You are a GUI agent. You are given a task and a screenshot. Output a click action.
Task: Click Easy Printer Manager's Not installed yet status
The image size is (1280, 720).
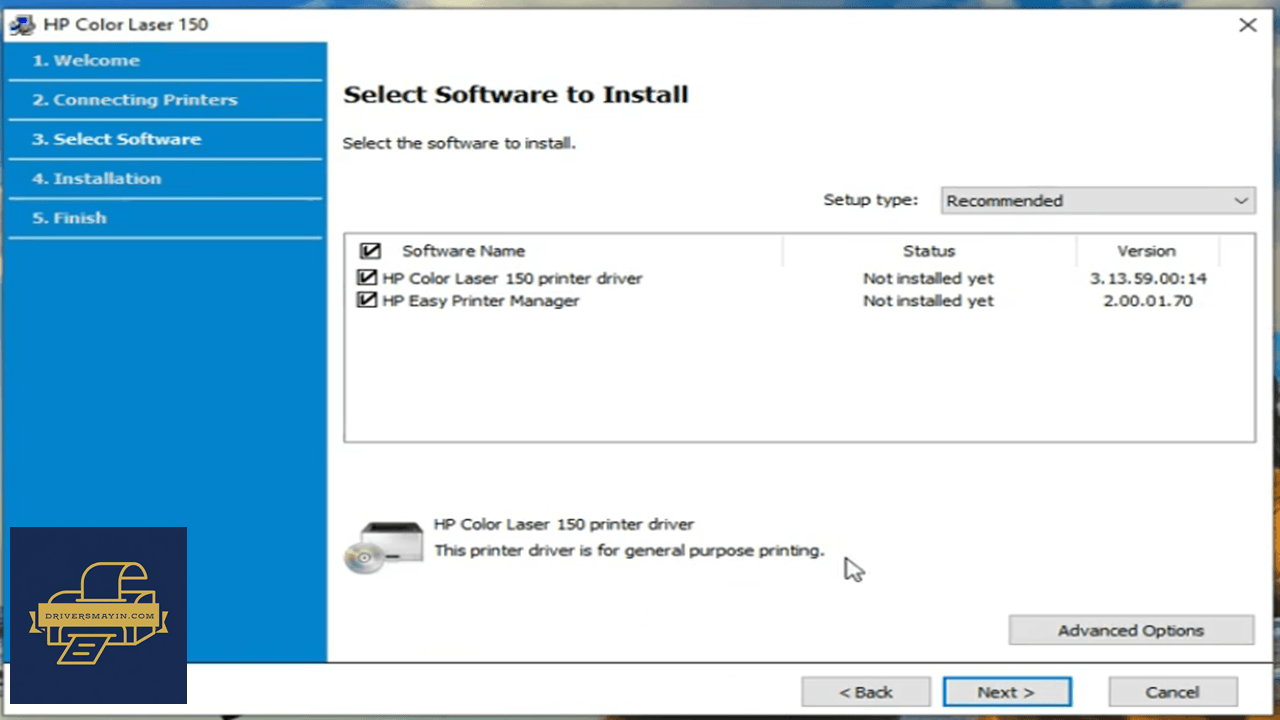coord(929,301)
